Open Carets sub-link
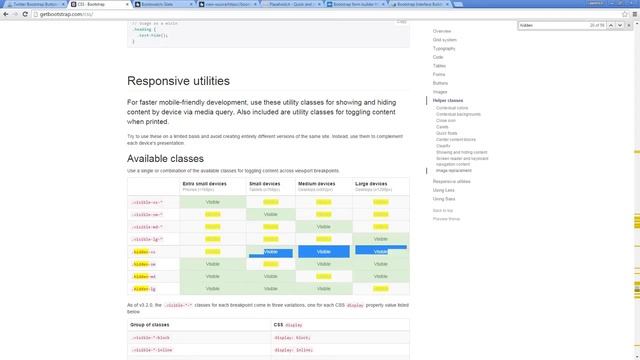The image size is (640, 360). point(442,127)
